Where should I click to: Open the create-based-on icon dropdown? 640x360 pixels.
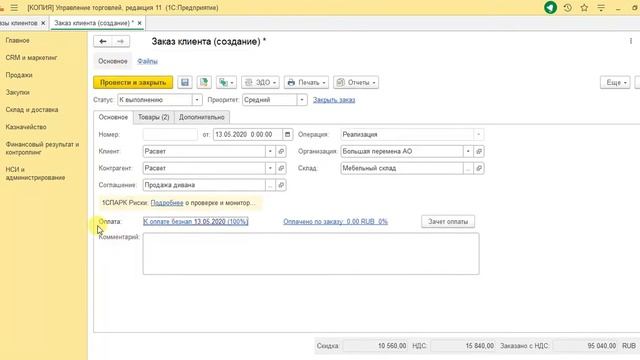pyautogui.click(x=226, y=82)
